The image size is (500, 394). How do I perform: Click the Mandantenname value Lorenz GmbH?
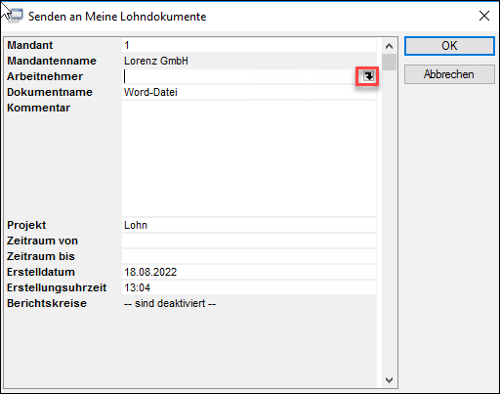[x=156, y=61]
